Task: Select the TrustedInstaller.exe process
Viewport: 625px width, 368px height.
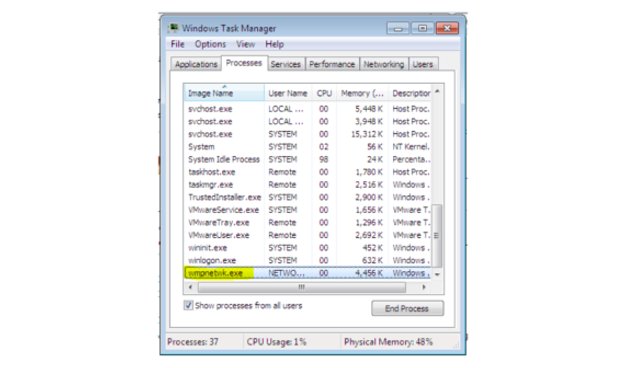Action: pos(224,197)
